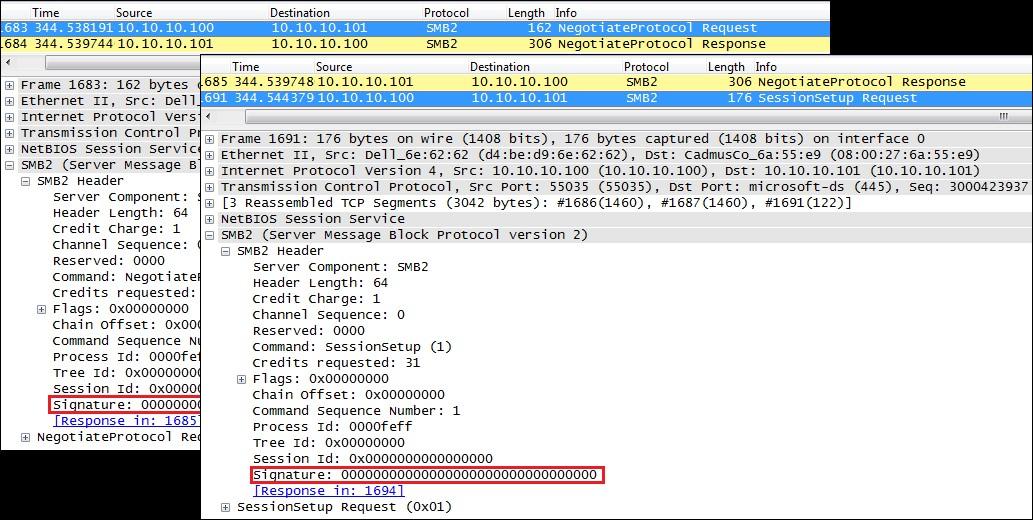The image size is (1033, 520).
Task: Expand Internet Protocol Version 4 row, front window
Action: [209, 171]
